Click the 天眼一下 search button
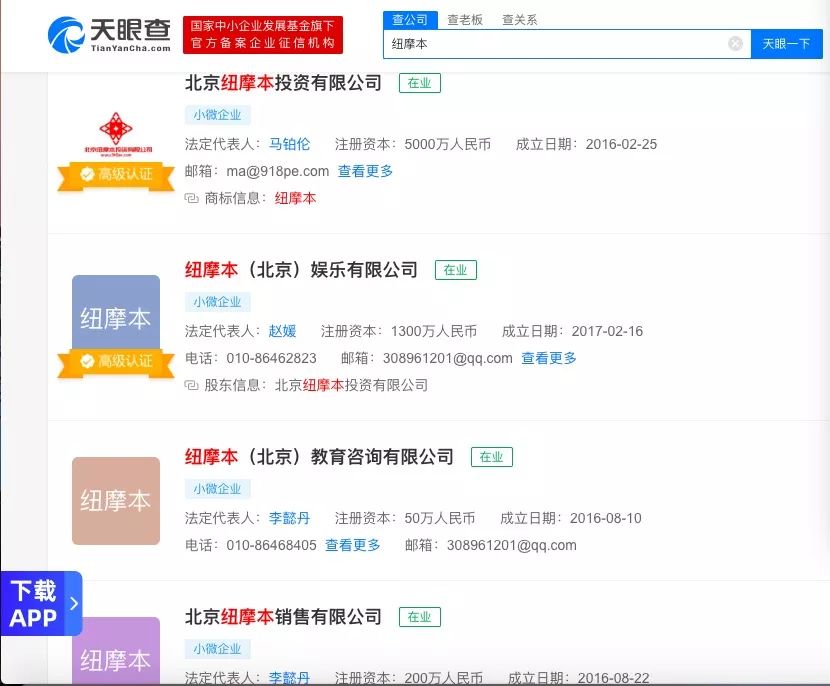This screenshot has height=686, width=830. point(789,44)
